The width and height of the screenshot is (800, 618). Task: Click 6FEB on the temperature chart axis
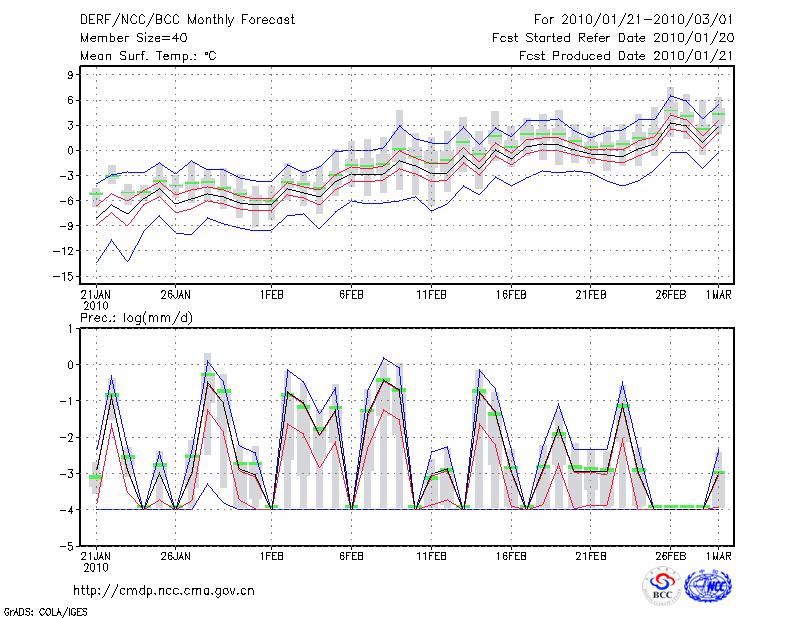pyautogui.click(x=350, y=295)
